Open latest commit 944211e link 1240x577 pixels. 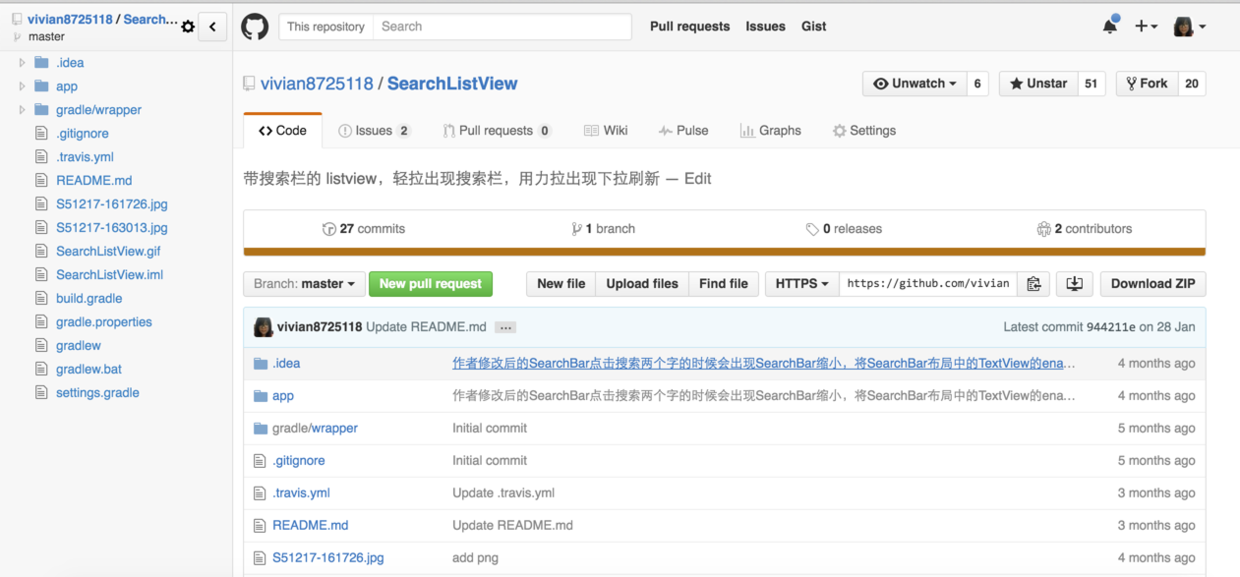1111,327
